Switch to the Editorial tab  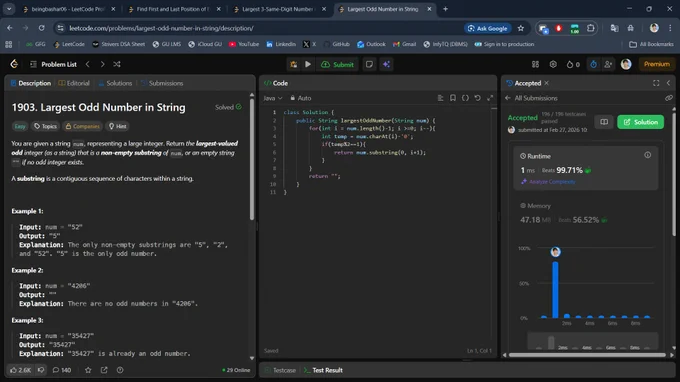coord(74,83)
